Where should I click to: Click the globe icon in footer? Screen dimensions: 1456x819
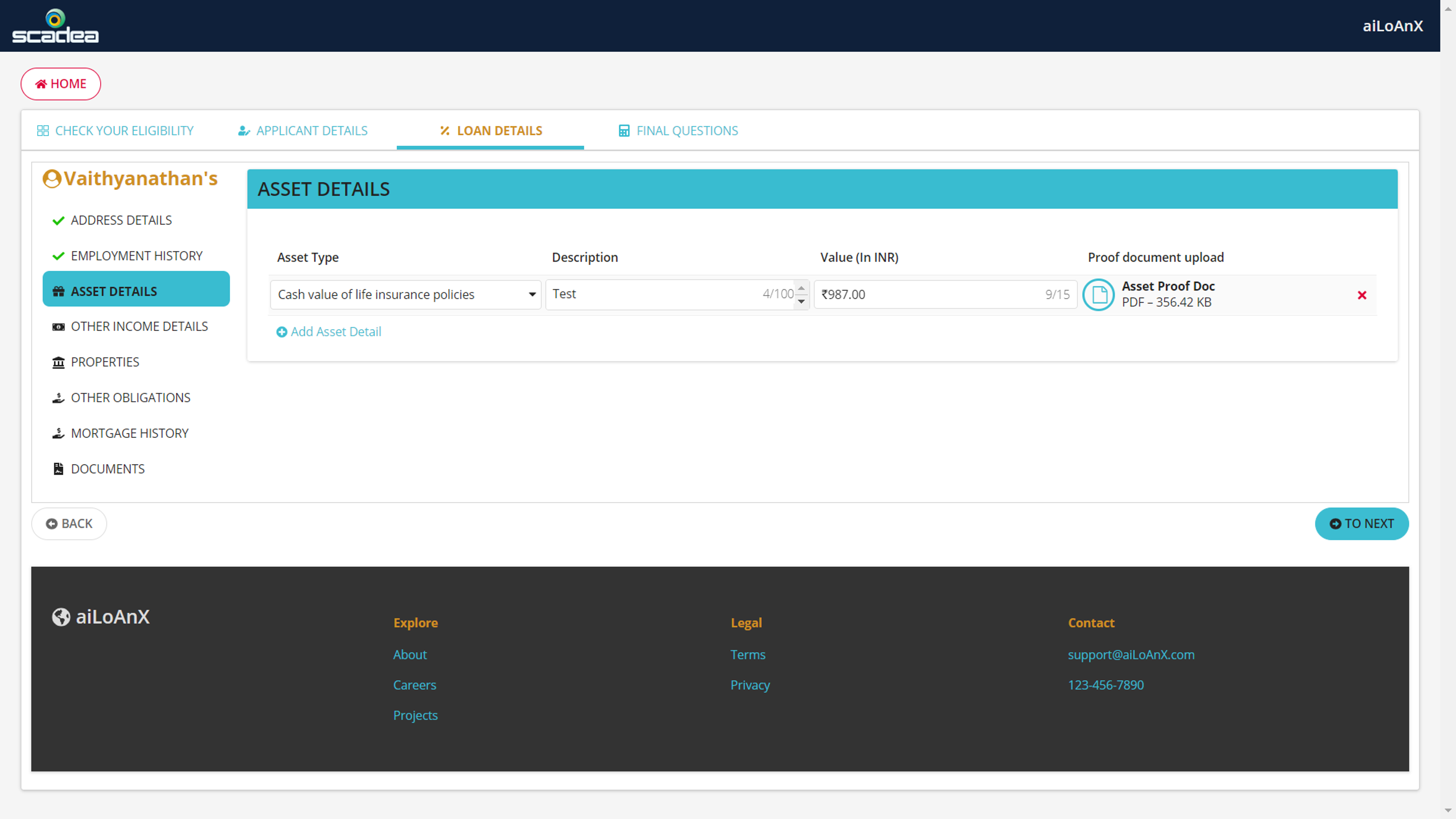[61, 617]
